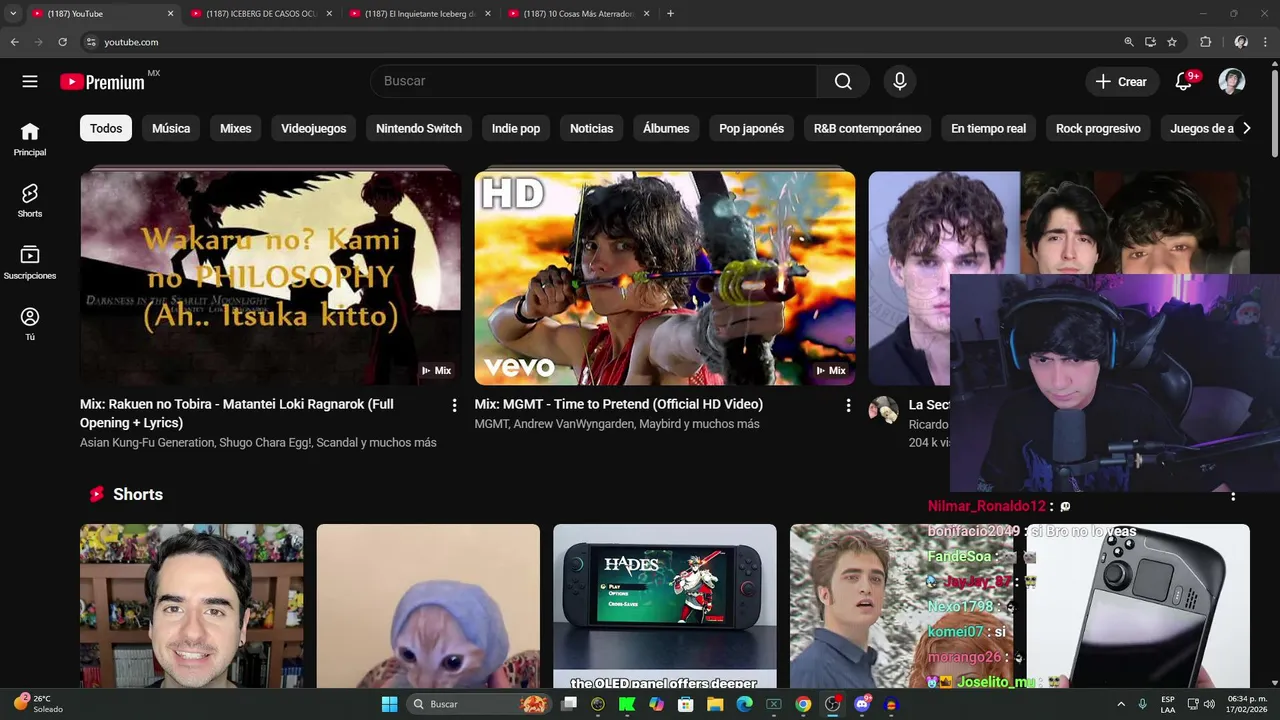
Task: Open the short with cat in blue hood
Action: [x=428, y=606]
